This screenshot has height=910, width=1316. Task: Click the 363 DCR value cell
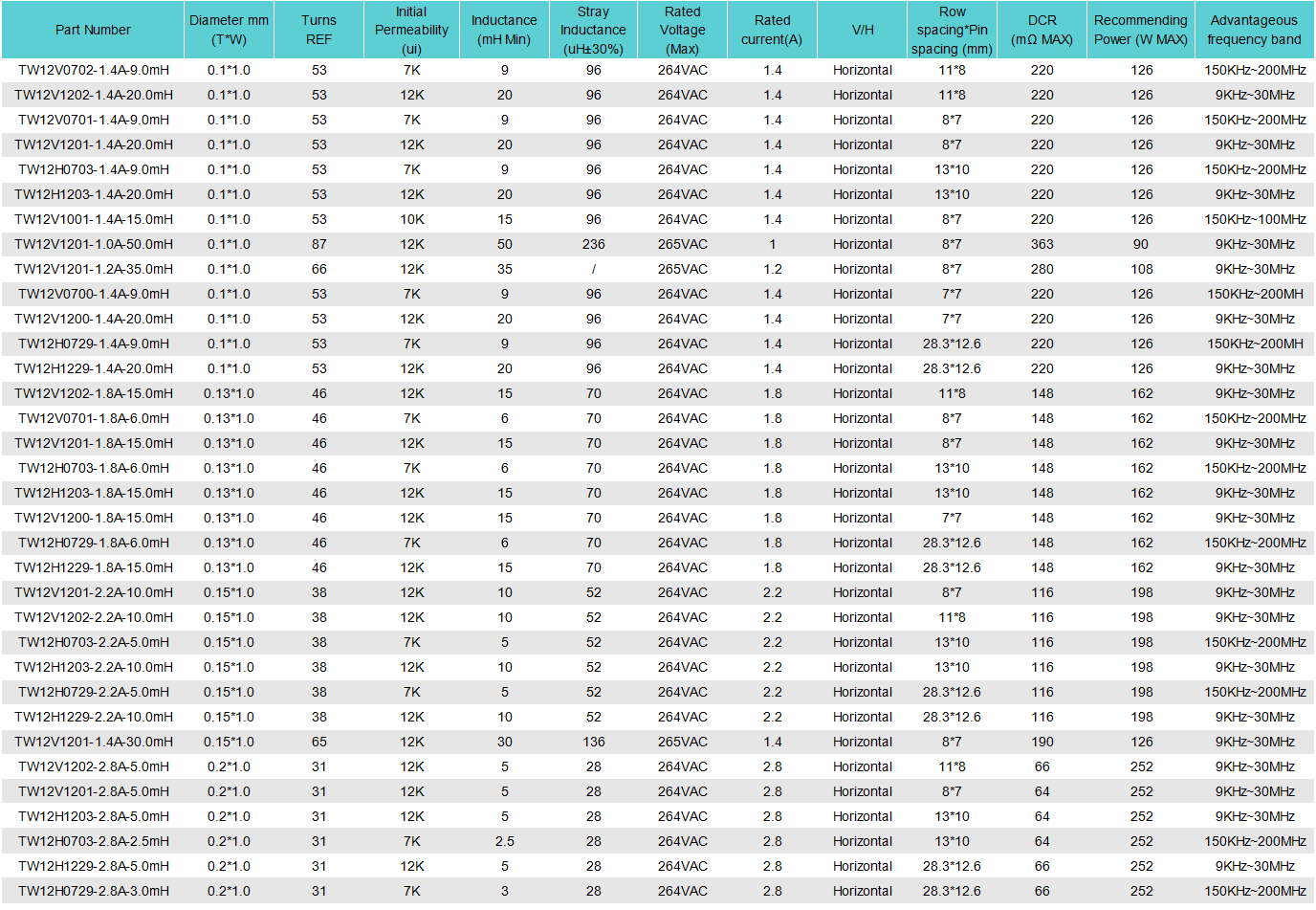tap(1042, 244)
